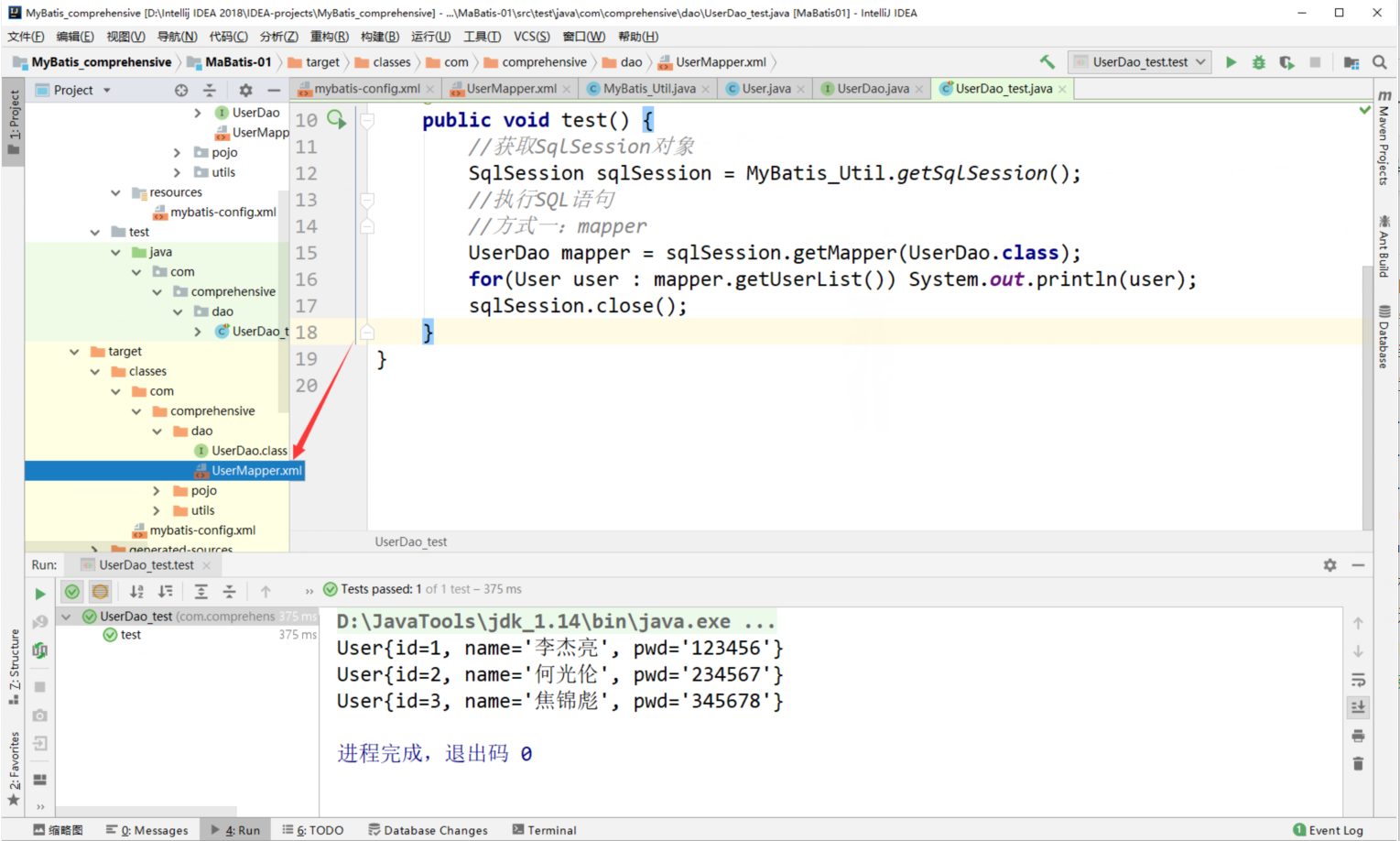Click the MaBatis-01 breadcrumb
The width and height of the screenshot is (1400, 841).
(x=238, y=62)
